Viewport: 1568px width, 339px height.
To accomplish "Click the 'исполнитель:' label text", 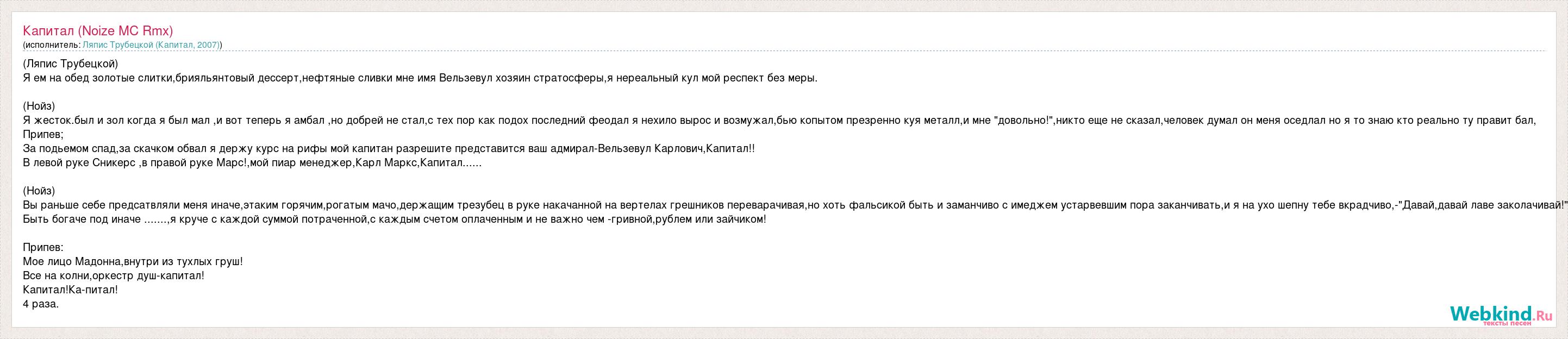I will (x=52, y=45).
